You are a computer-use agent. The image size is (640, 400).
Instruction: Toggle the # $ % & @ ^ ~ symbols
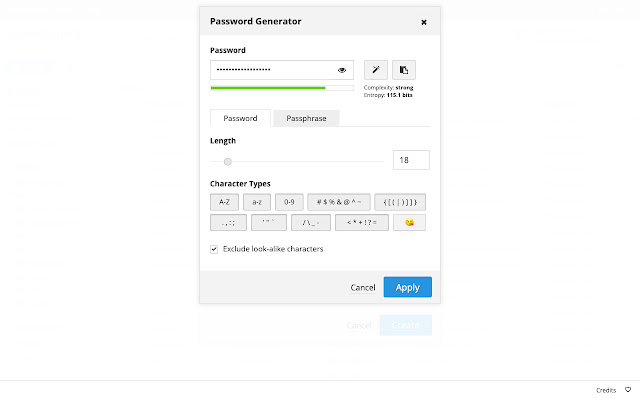coord(339,202)
